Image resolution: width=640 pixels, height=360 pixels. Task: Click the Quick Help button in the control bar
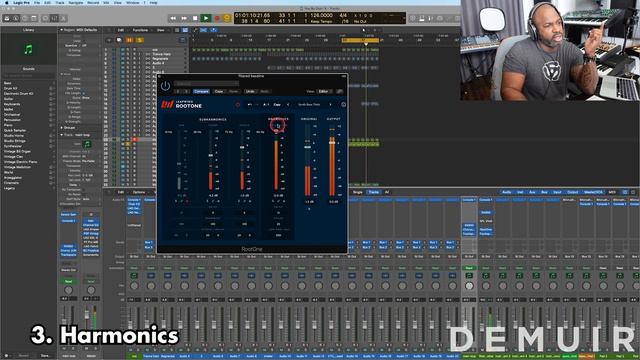pos(25,18)
